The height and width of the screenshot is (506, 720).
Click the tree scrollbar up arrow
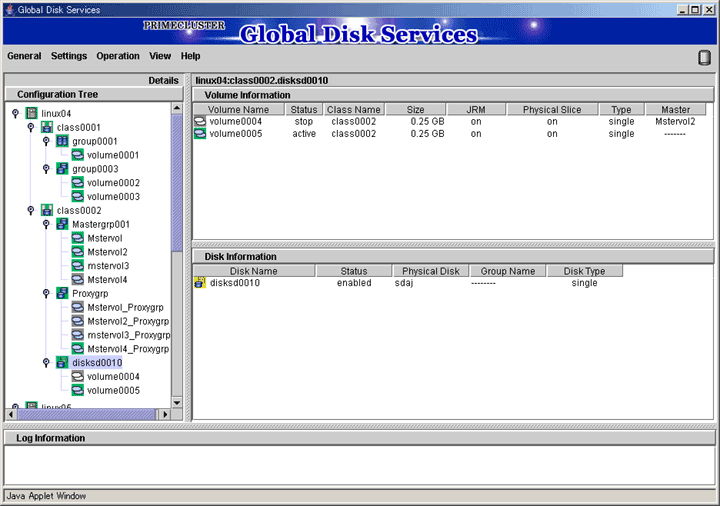click(x=177, y=108)
